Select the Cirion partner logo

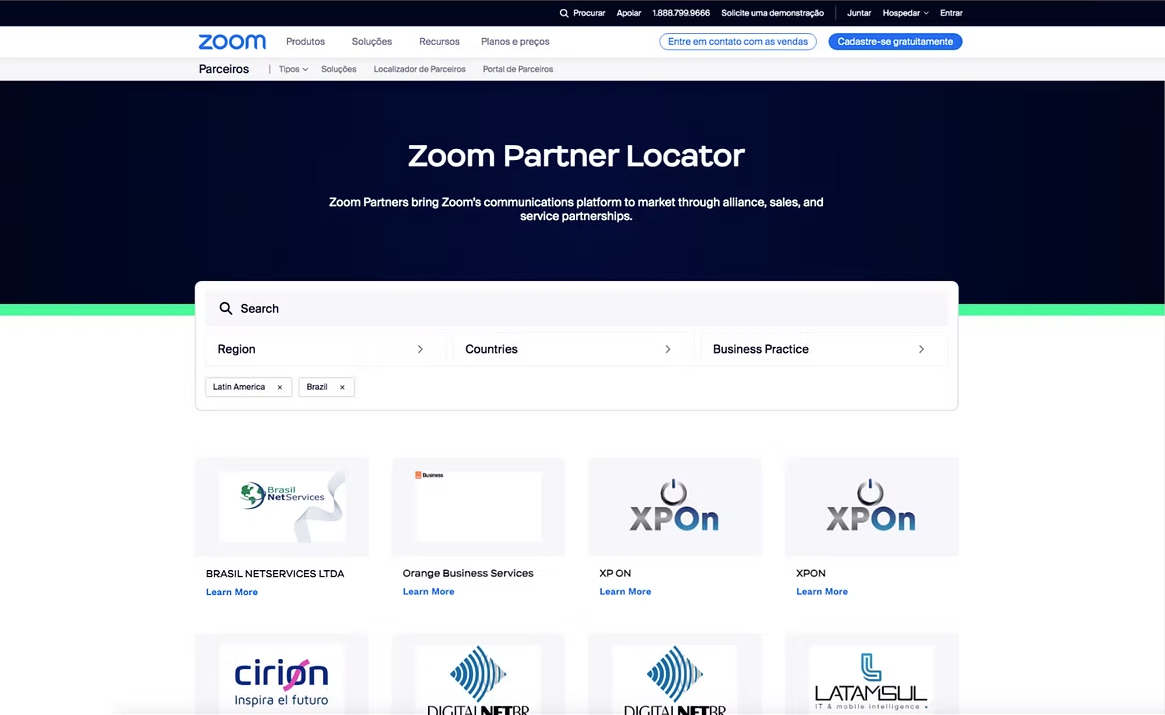pyautogui.click(x=282, y=675)
